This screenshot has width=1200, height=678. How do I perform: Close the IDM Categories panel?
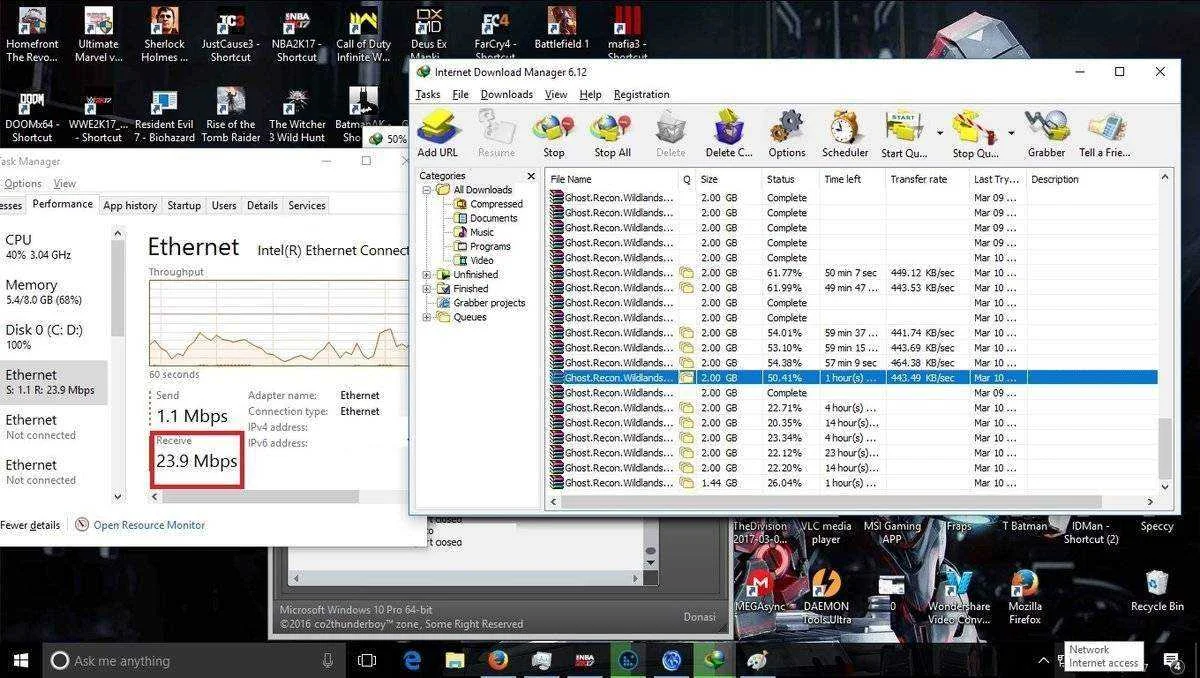[531, 176]
